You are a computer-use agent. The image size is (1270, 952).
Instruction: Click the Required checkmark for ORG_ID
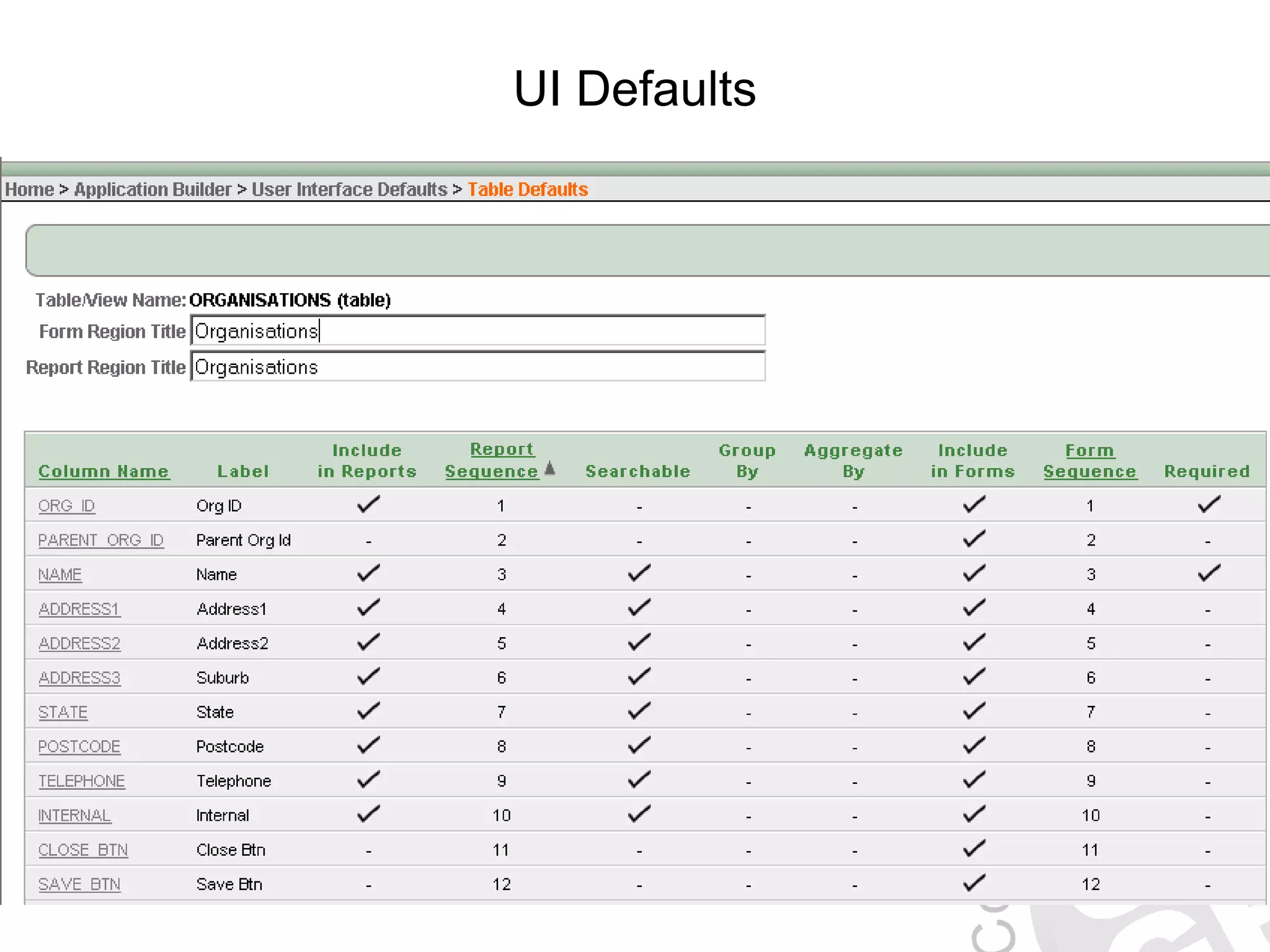pyautogui.click(x=1209, y=505)
